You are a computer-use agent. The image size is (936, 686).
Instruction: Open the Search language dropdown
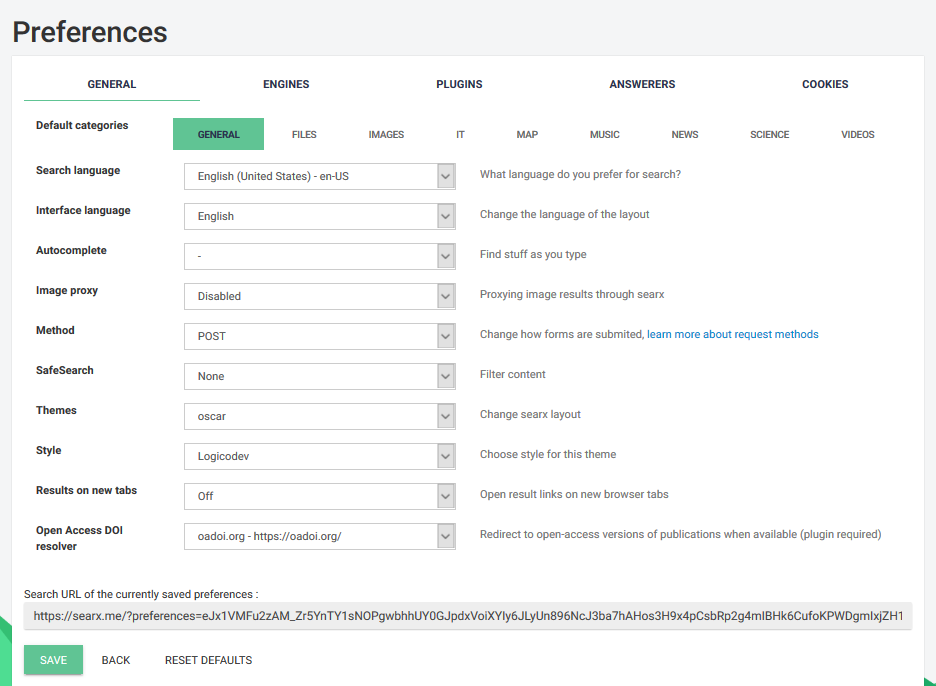click(x=320, y=176)
